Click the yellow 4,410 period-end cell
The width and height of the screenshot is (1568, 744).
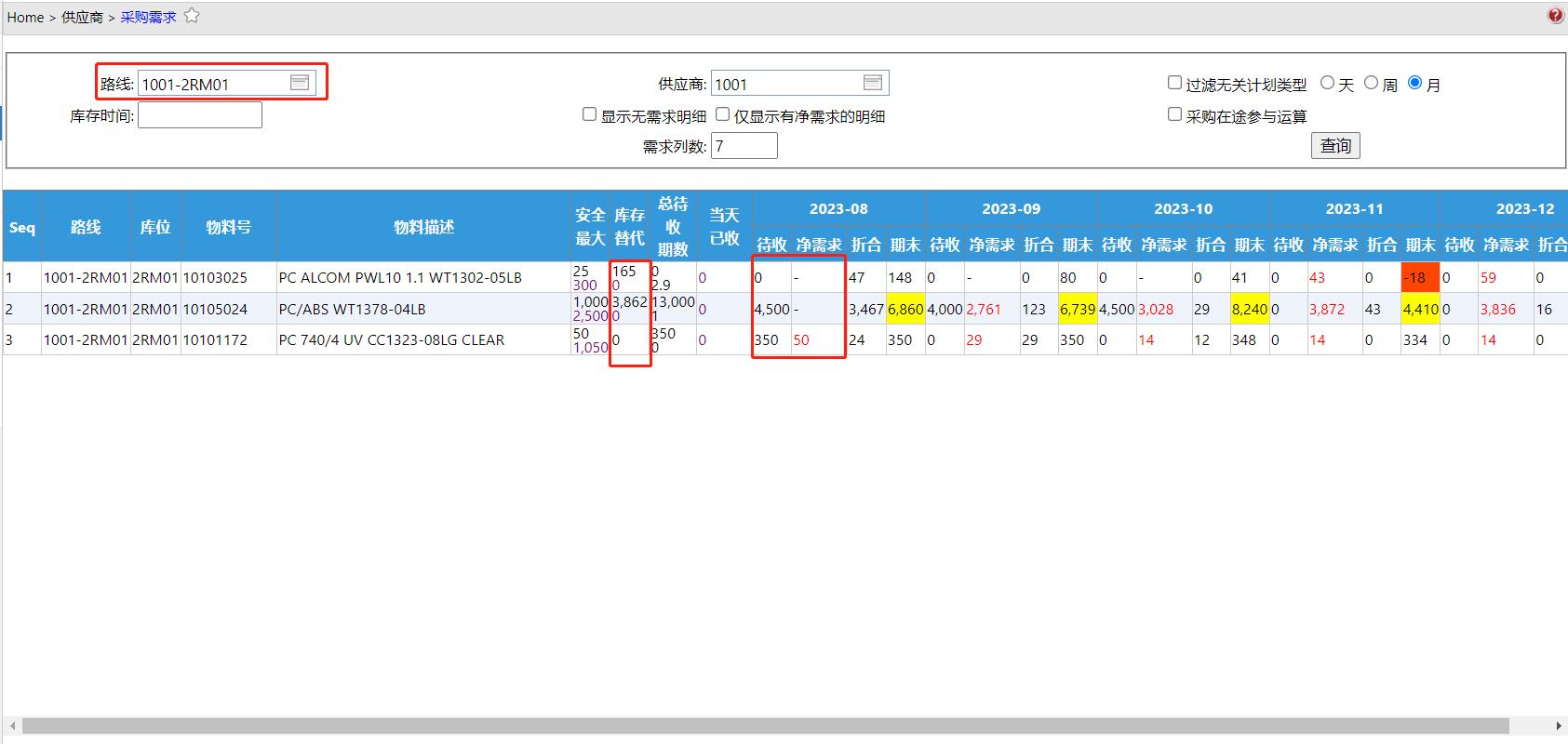(1420, 309)
